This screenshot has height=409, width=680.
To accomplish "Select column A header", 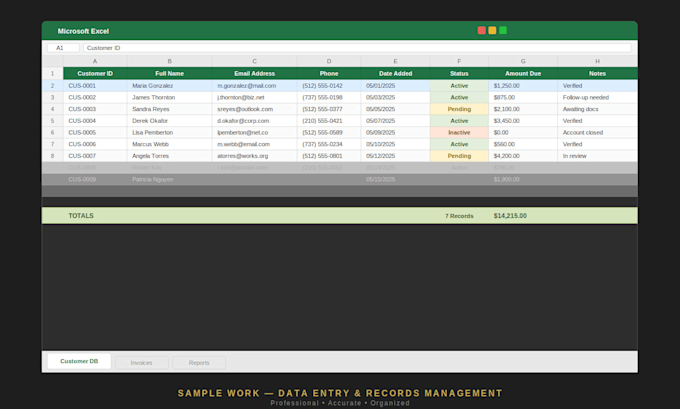I will click(95, 61).
